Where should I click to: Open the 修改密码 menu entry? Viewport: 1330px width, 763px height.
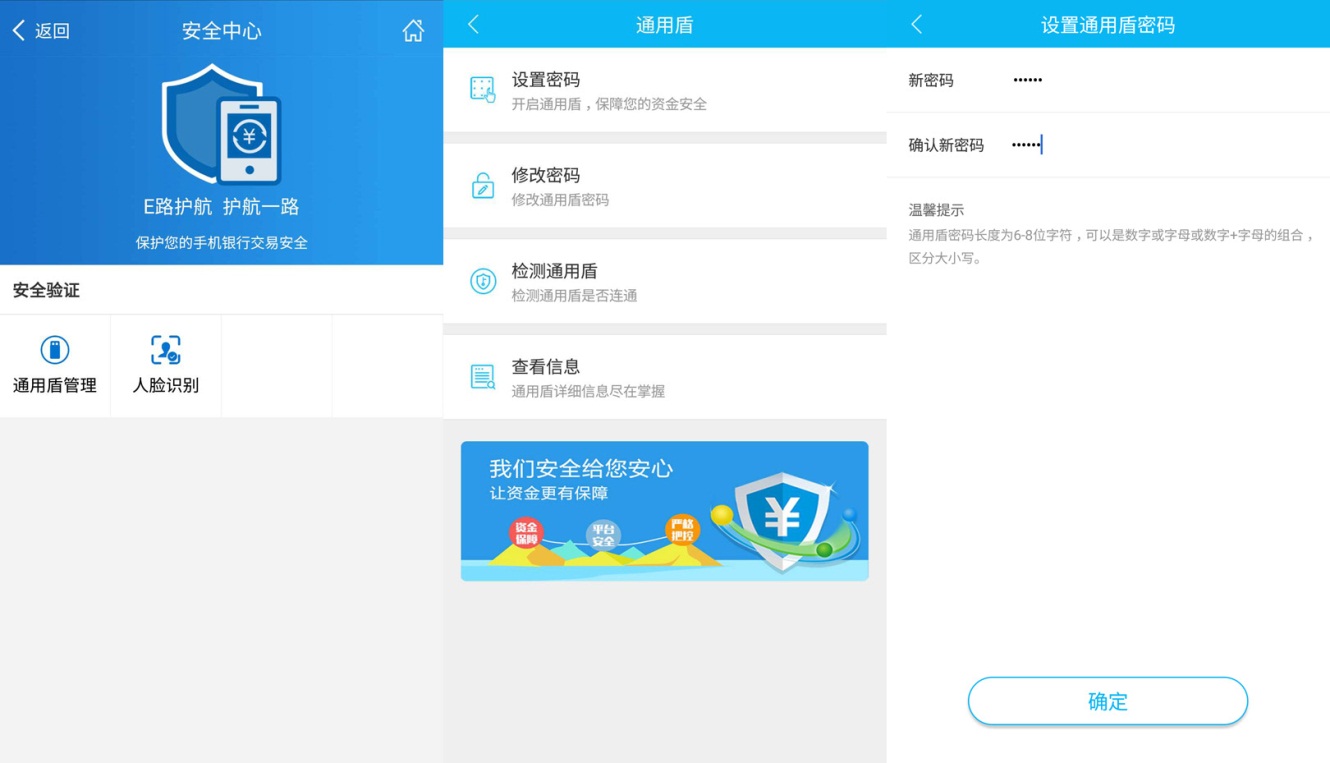(x=664, y=186)
